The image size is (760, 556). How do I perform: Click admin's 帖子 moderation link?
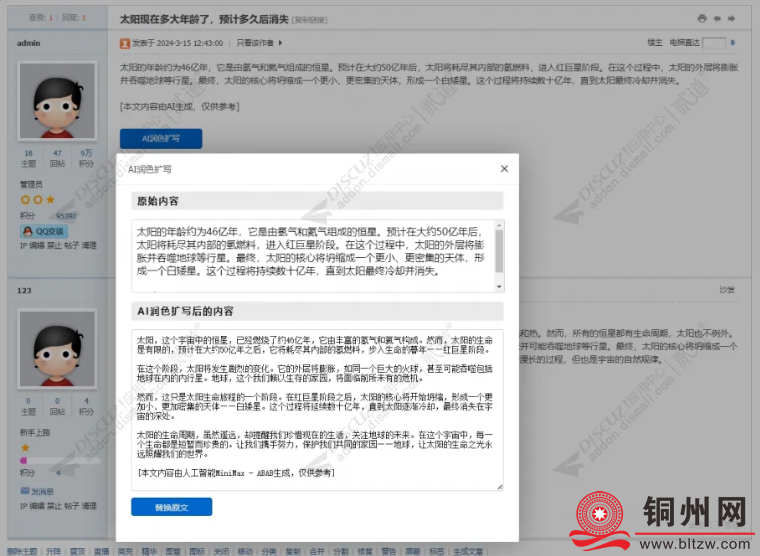(71, 246)
